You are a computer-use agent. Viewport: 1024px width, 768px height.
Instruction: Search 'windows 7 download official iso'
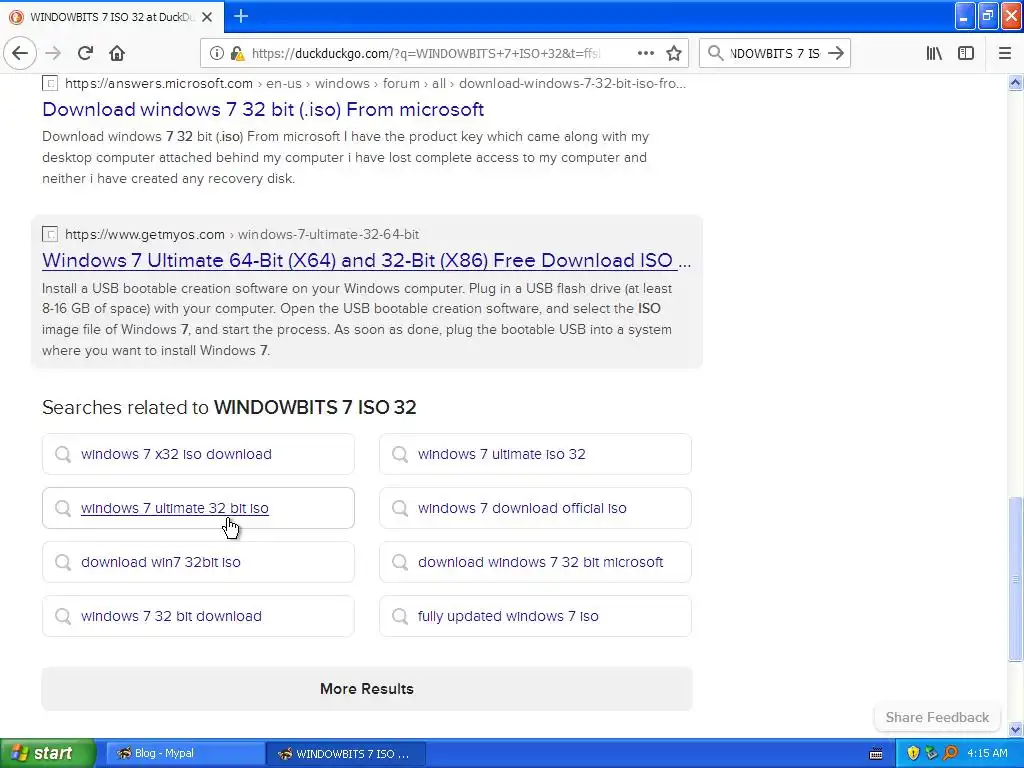tap(536, 508)
